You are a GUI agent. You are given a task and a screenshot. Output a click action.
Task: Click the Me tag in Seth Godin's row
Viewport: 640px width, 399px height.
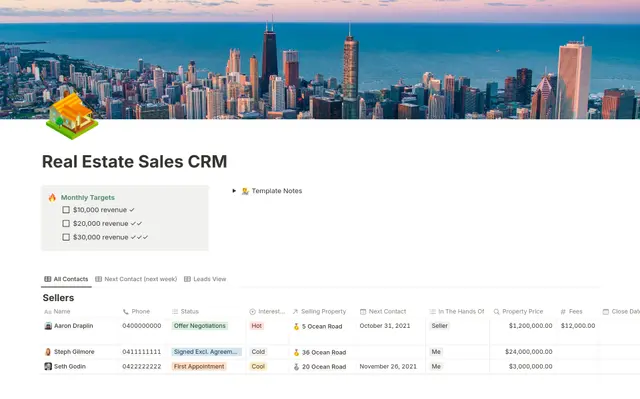[436, 366]
